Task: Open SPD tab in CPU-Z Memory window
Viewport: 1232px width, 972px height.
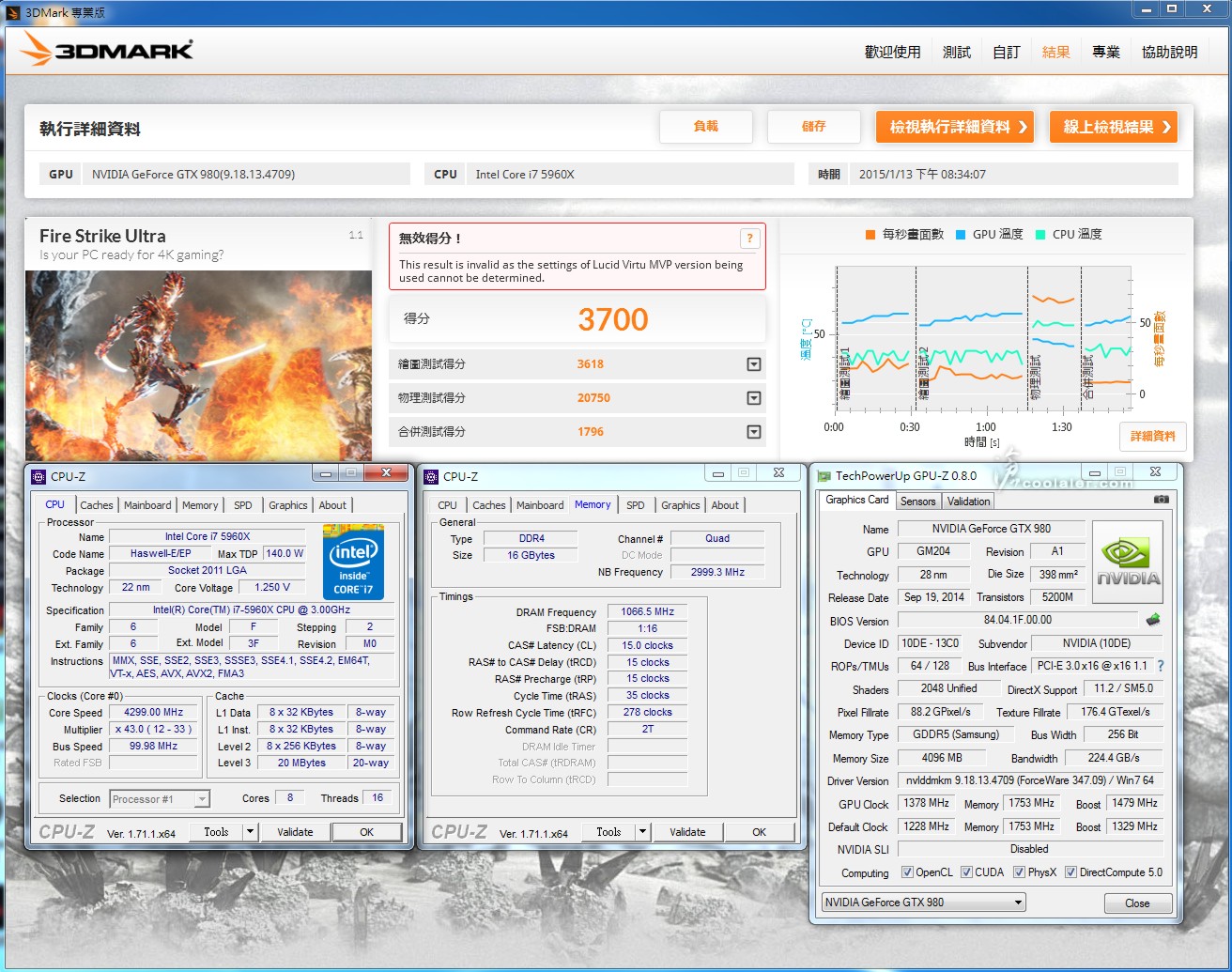Action: [636, 505]
